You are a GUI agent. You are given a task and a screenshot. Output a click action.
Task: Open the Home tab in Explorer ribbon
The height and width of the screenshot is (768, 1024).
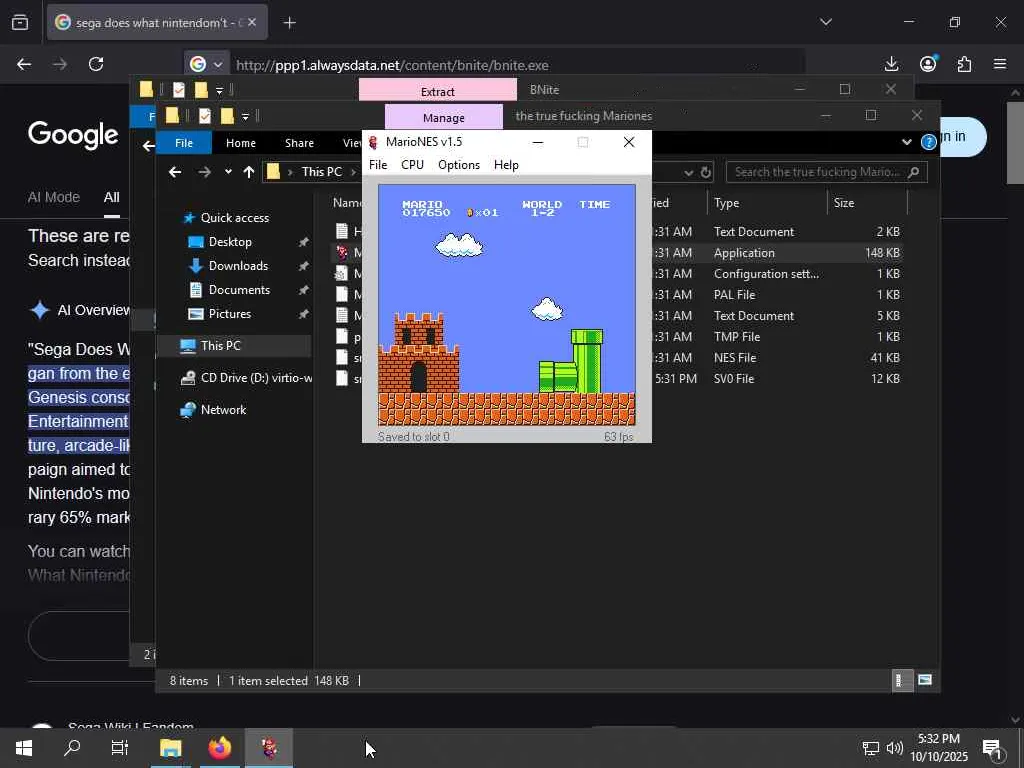241,143
